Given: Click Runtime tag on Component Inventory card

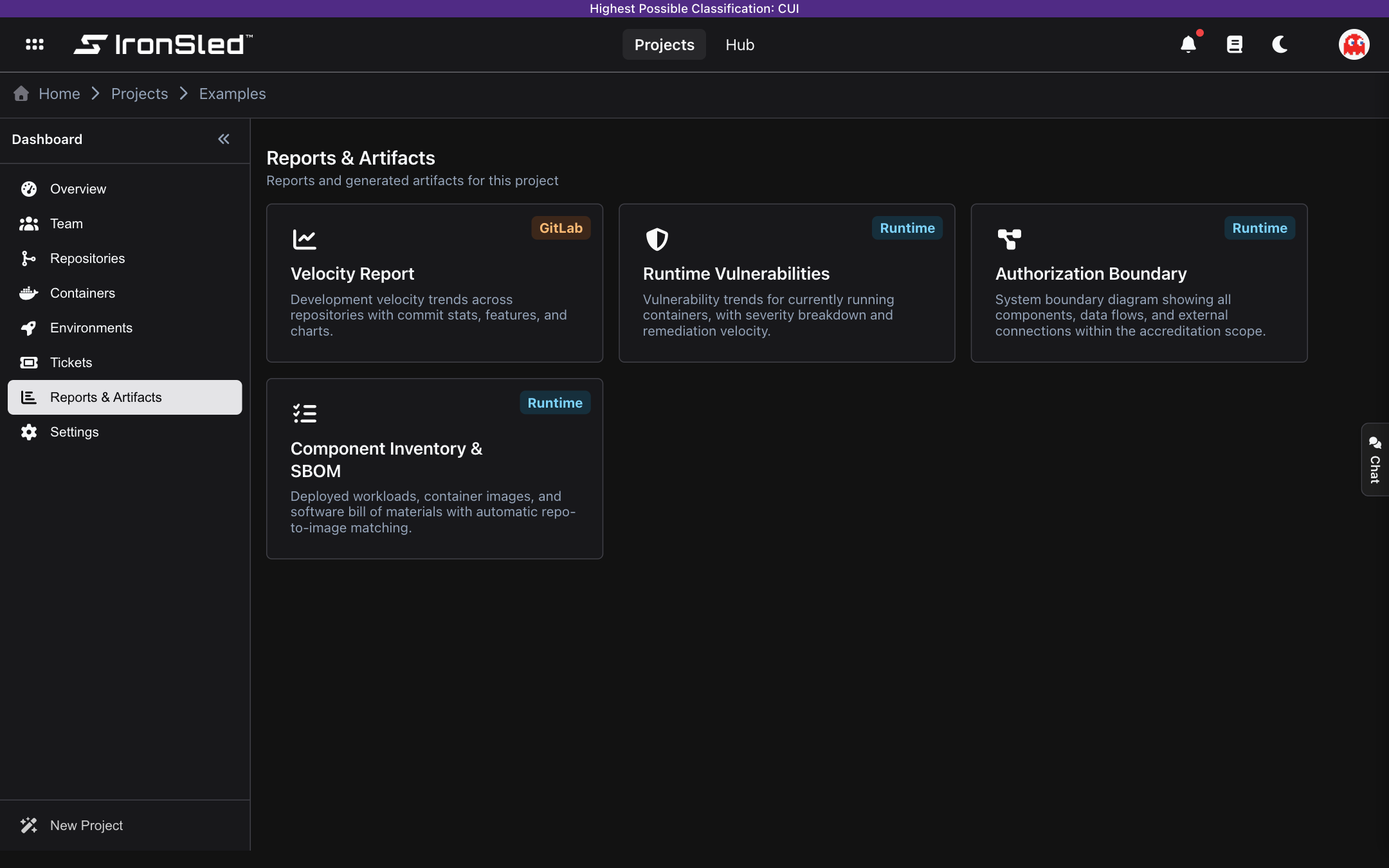Looking at the screenshot, I should click(555, 403).
